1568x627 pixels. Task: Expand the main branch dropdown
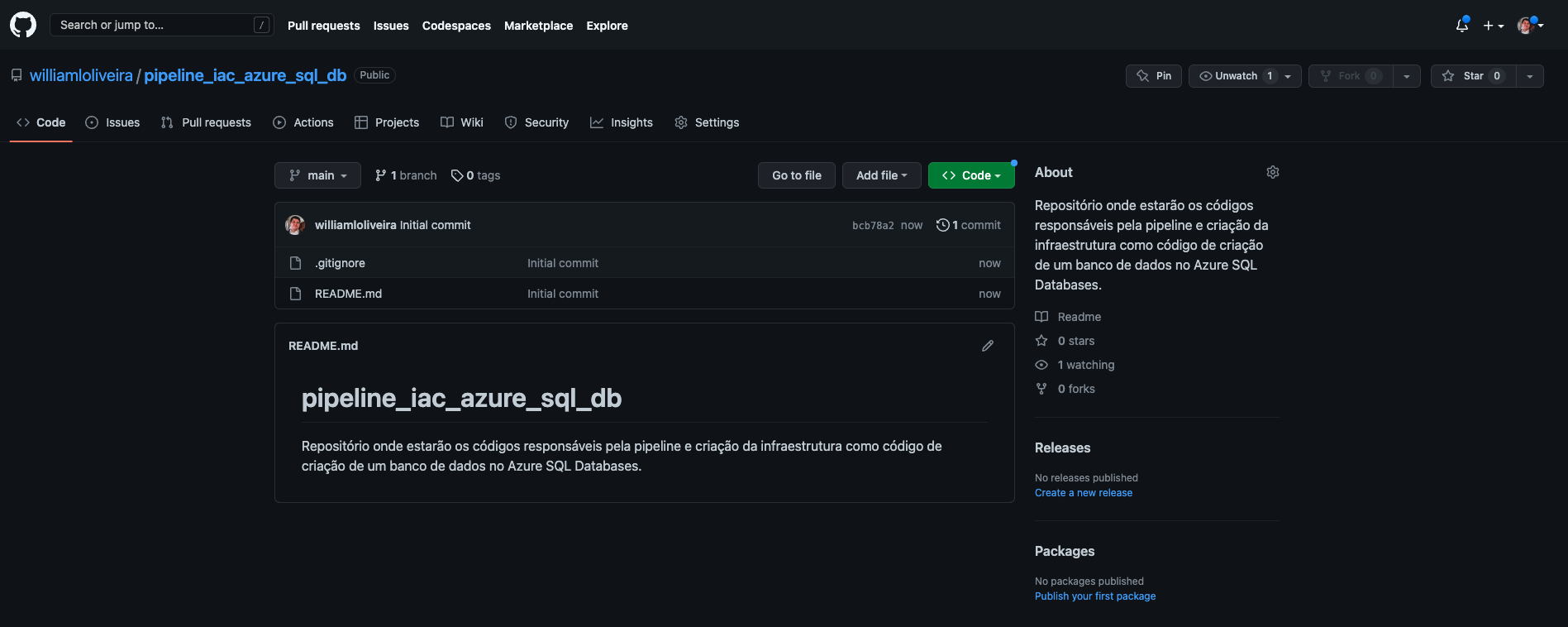click(317, 175)
